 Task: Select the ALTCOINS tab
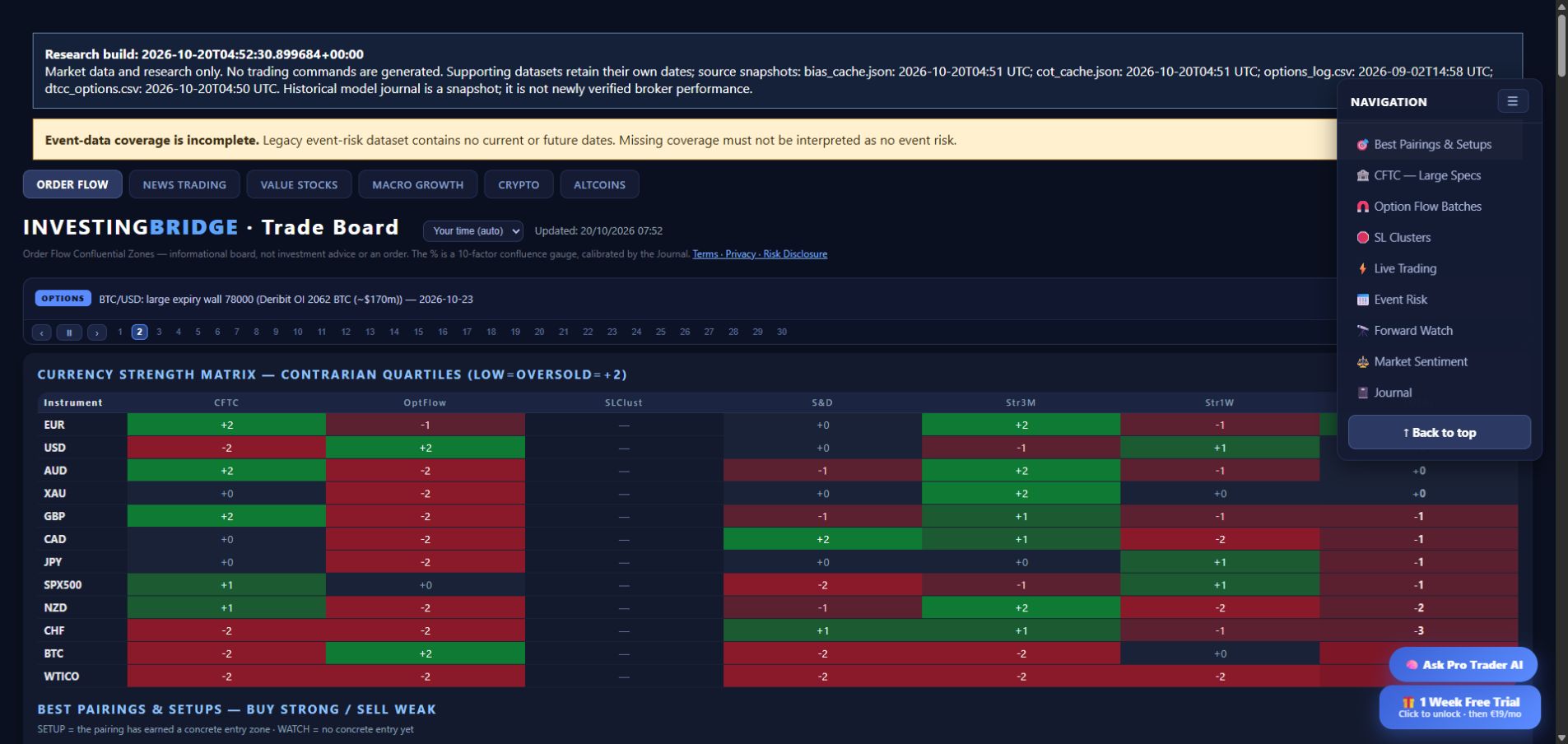[x=599, y=184]
